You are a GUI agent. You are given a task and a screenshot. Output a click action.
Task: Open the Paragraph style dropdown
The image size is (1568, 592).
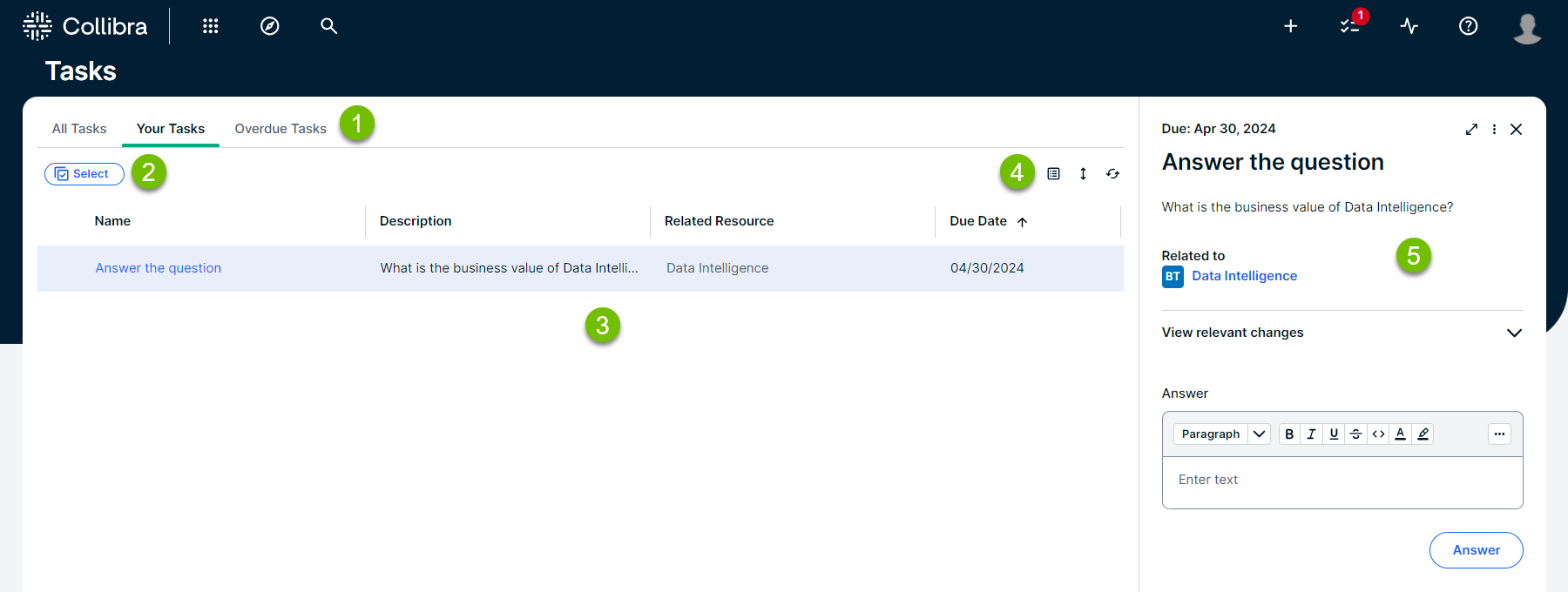coord(1221,434)
